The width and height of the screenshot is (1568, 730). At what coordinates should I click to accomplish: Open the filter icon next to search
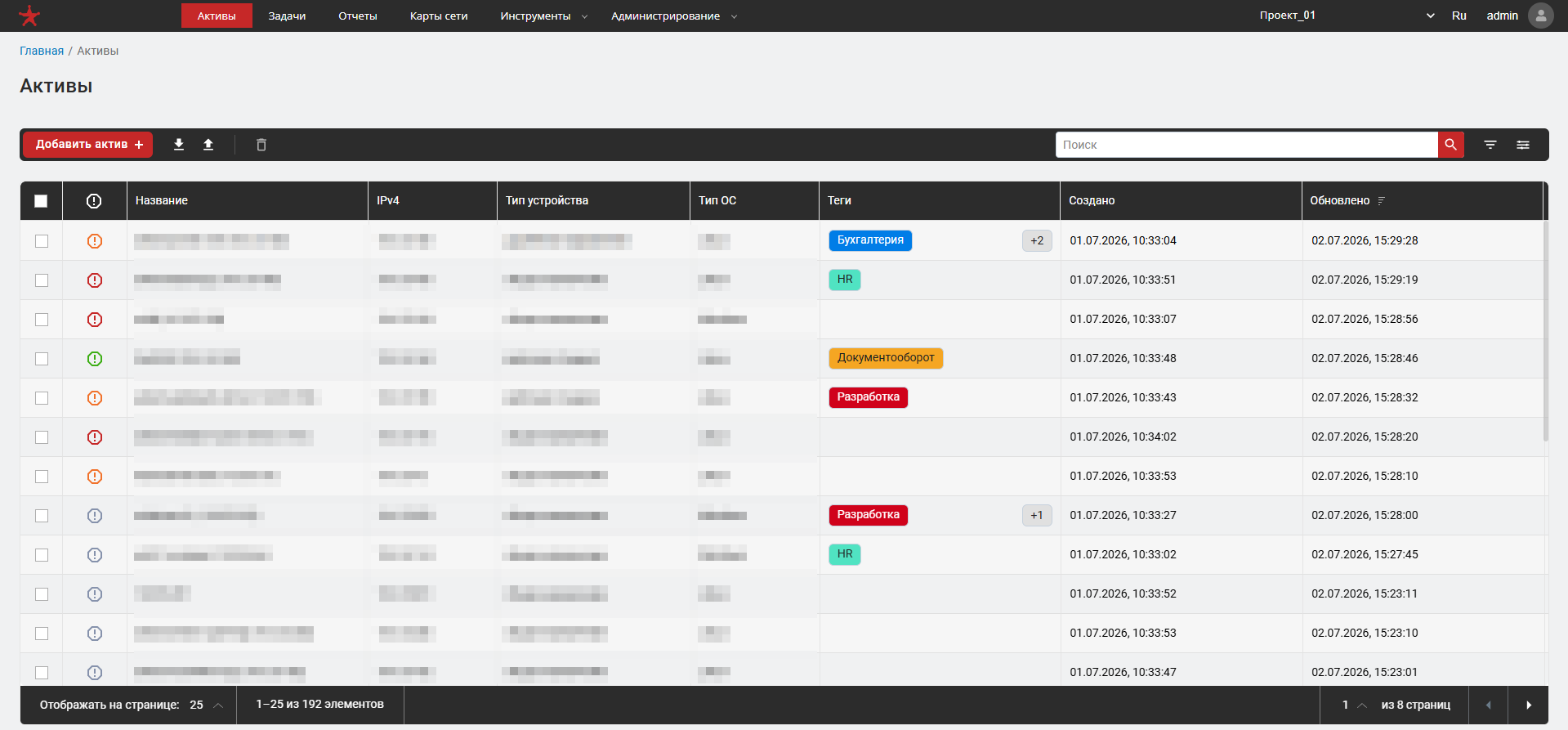(1490, 145)
